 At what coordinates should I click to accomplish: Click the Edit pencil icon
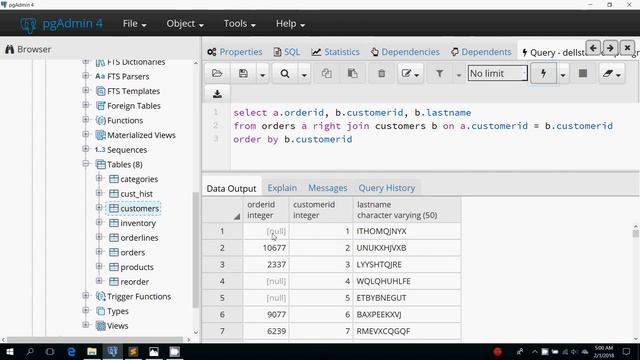(x=406, y=73)
